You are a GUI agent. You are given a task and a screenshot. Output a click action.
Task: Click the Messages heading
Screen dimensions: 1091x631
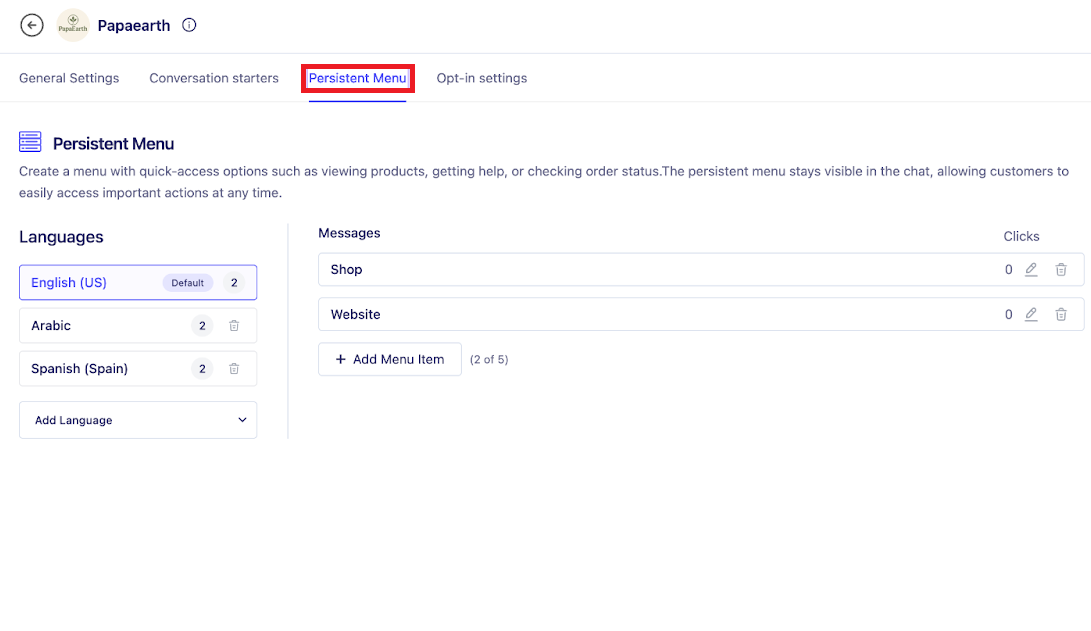pyautogui.click(x=349, y=233)
